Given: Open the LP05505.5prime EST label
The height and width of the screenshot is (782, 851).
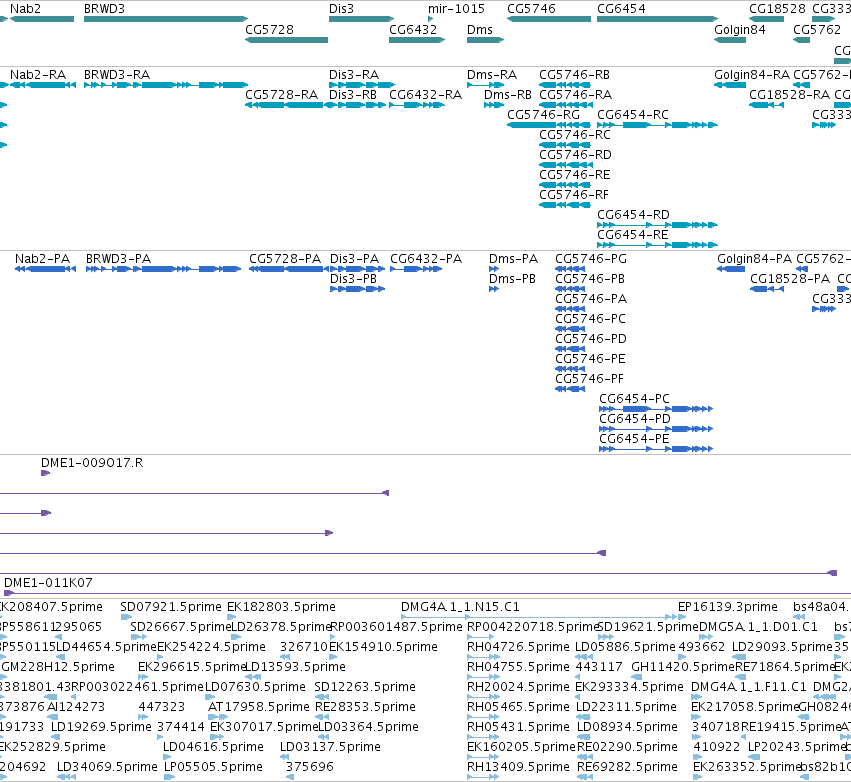Looking at the screenshot, I should click(x=213, y=767).
